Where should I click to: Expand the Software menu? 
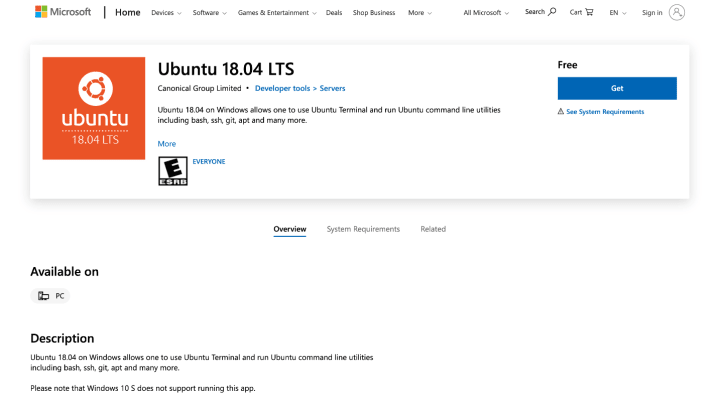pyautogui.click(x=209, y=13)
